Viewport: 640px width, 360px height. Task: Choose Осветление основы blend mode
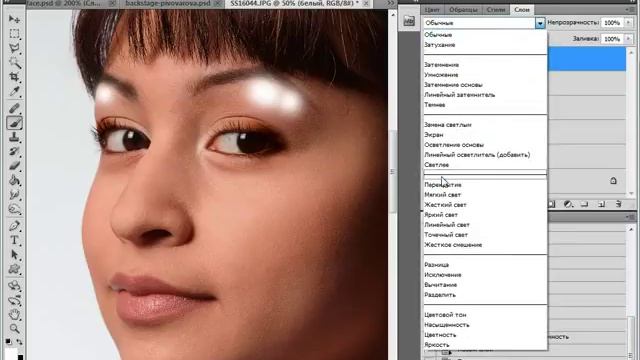(x=485, y=145)
